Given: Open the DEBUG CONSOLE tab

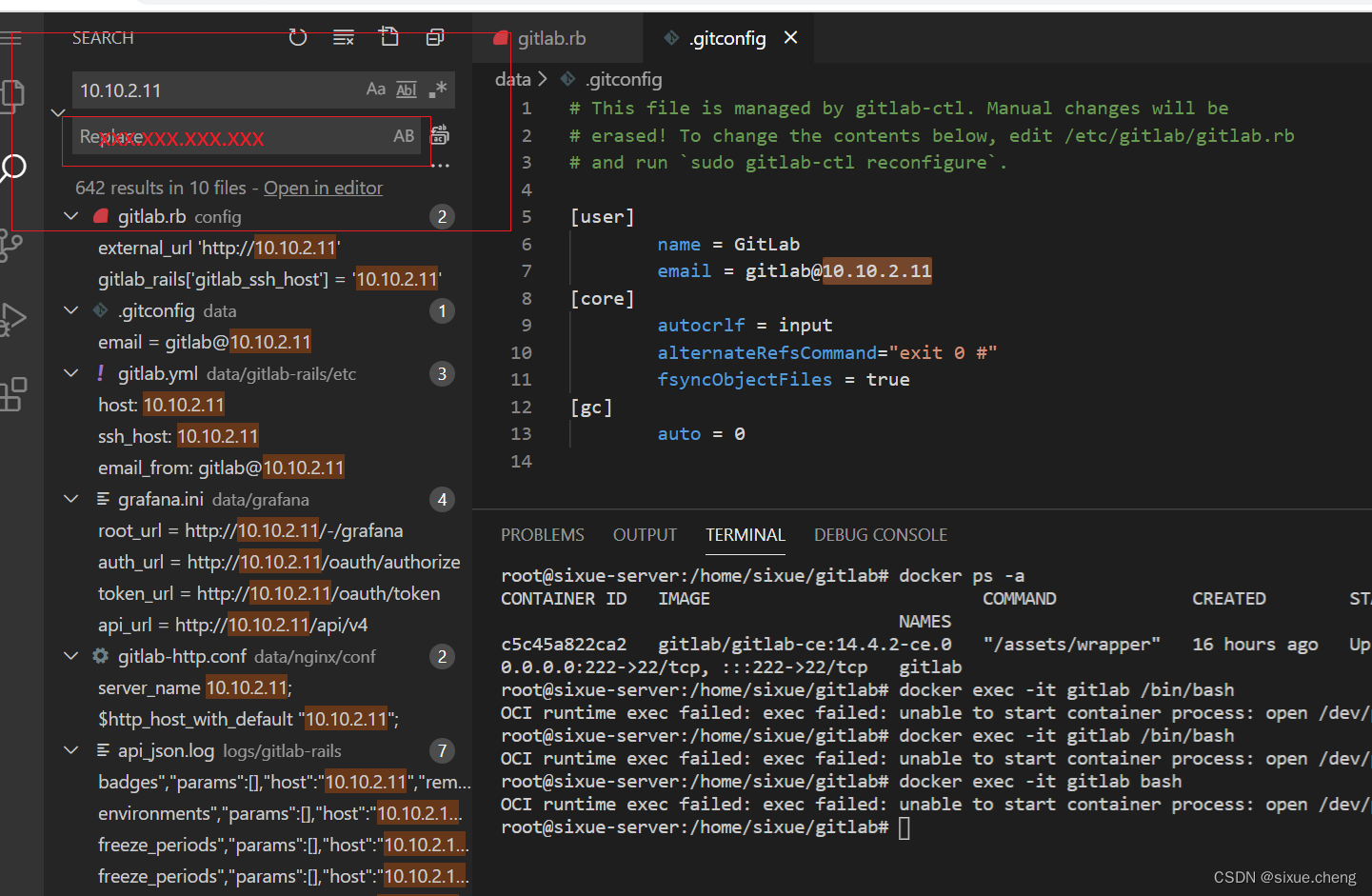Looking at the screenshot, I should tap(881, 535).
